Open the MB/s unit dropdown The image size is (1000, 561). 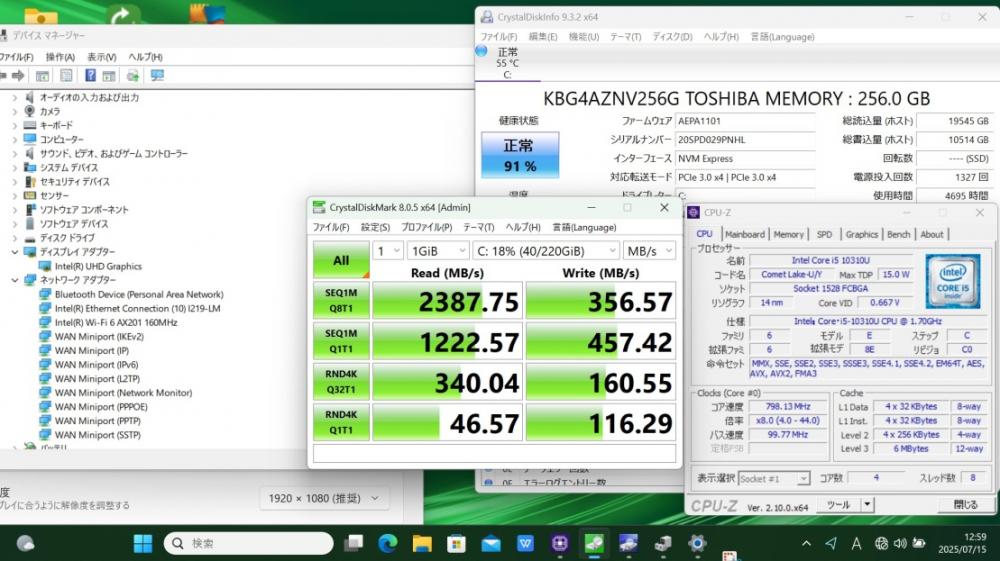point(649,251)
